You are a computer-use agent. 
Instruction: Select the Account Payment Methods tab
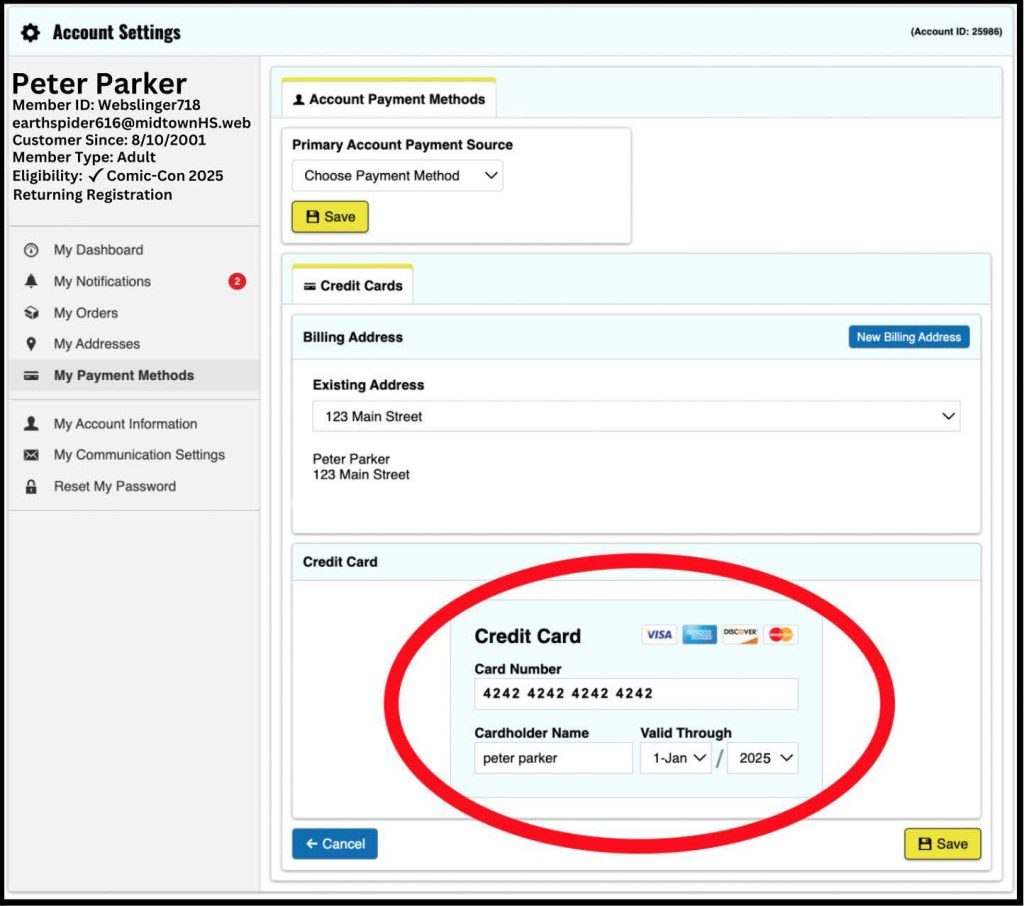point(389,99)
